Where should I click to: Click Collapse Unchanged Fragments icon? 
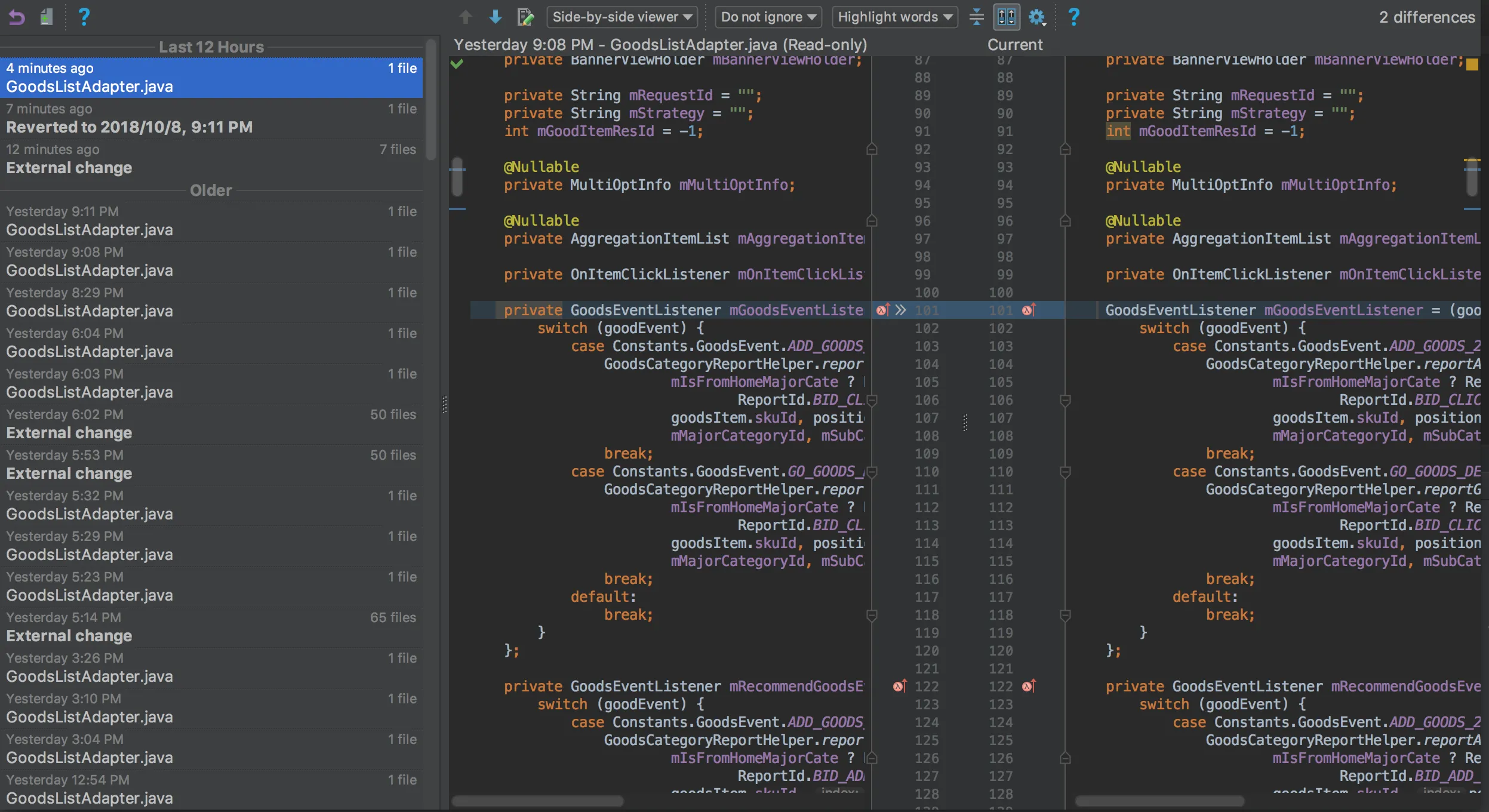click(976, 17)
